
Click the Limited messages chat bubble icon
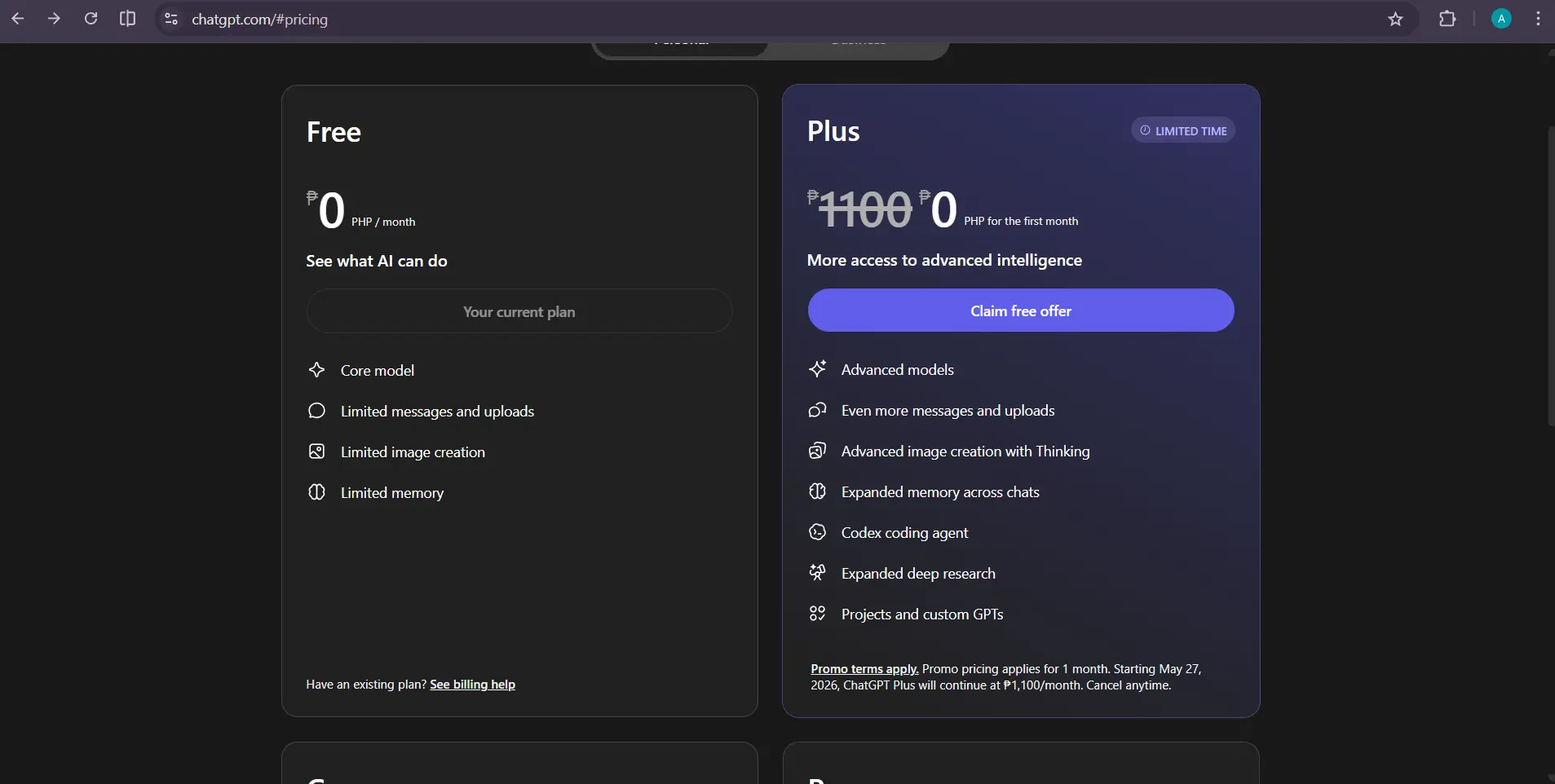pyautogui.click(x=316, y=411)
